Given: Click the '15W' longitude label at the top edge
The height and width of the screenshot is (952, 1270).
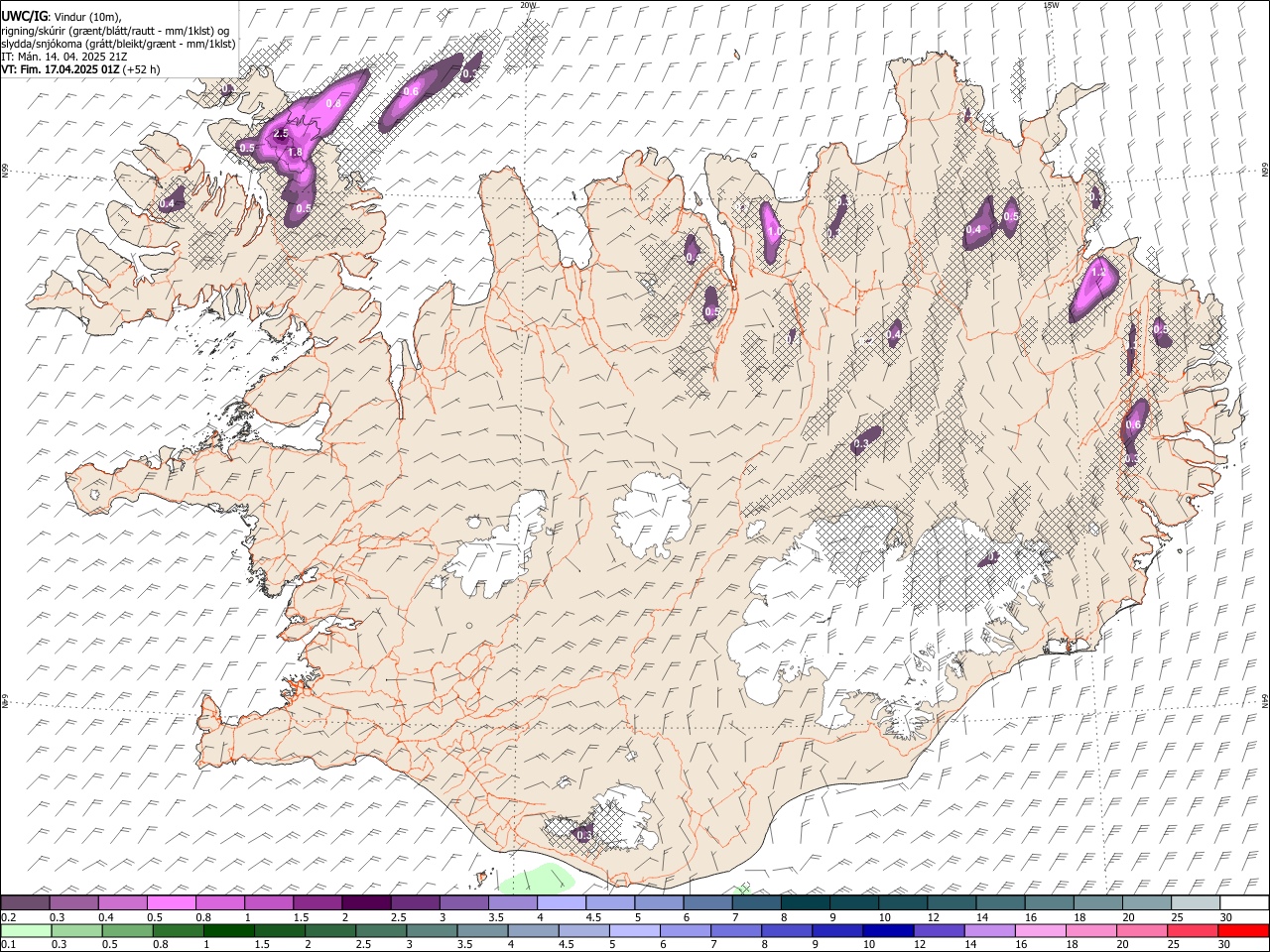Looking at the screenshot, I should tap(1051, 5).
